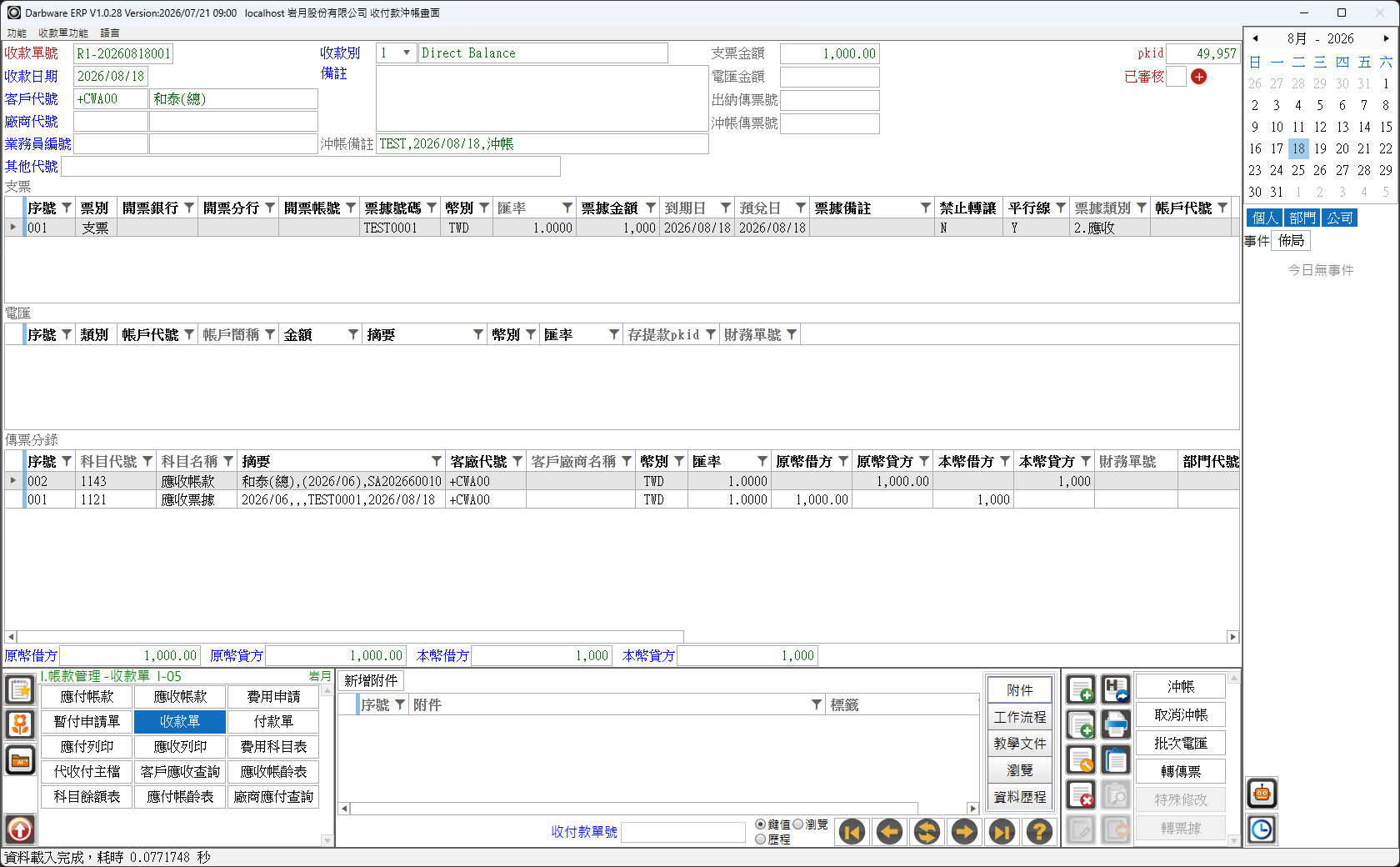Filter the 摘要 column in voucher entries grid
This screenshot has width=1400, height=867.
[x=436, y=461]
